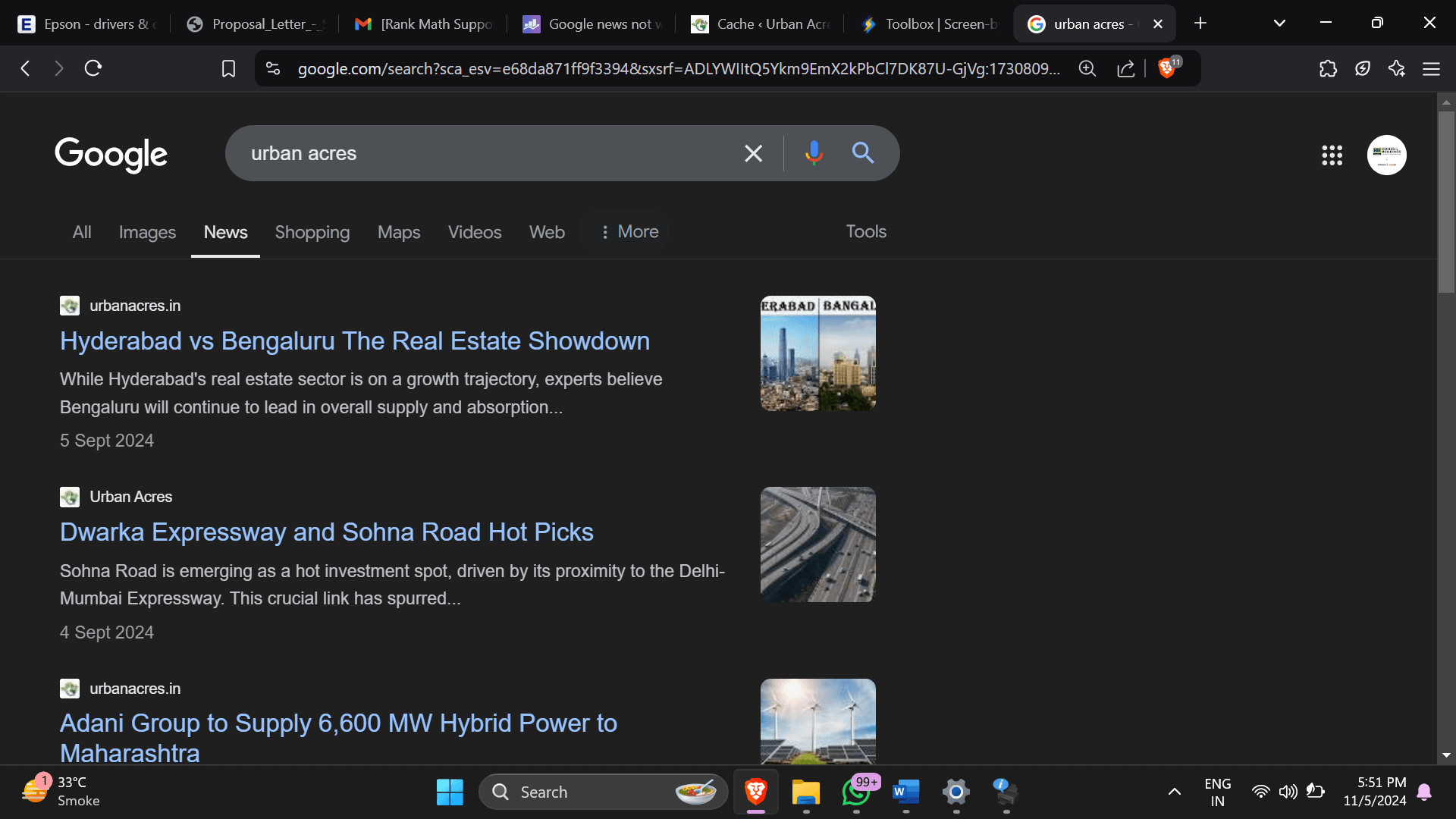Open the Leo AI assistant sparkle icon
Image resolution: width=1456 pixels, height=819 pixels.
1396,69
